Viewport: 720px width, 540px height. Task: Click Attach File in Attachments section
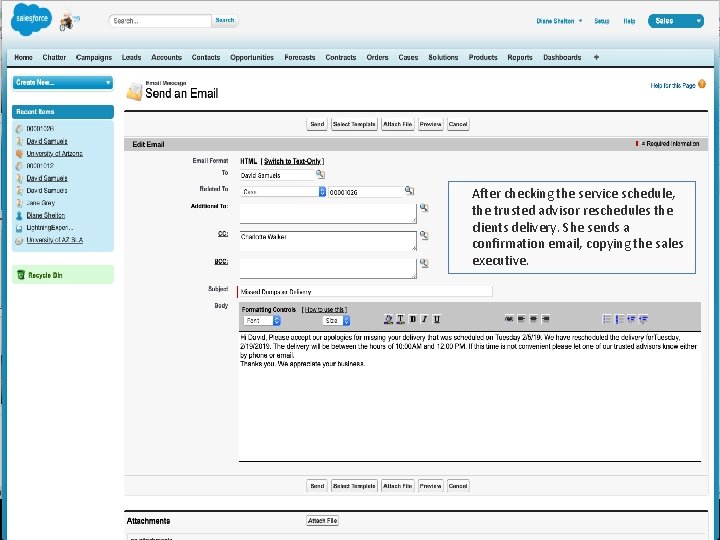coord(322,521)
